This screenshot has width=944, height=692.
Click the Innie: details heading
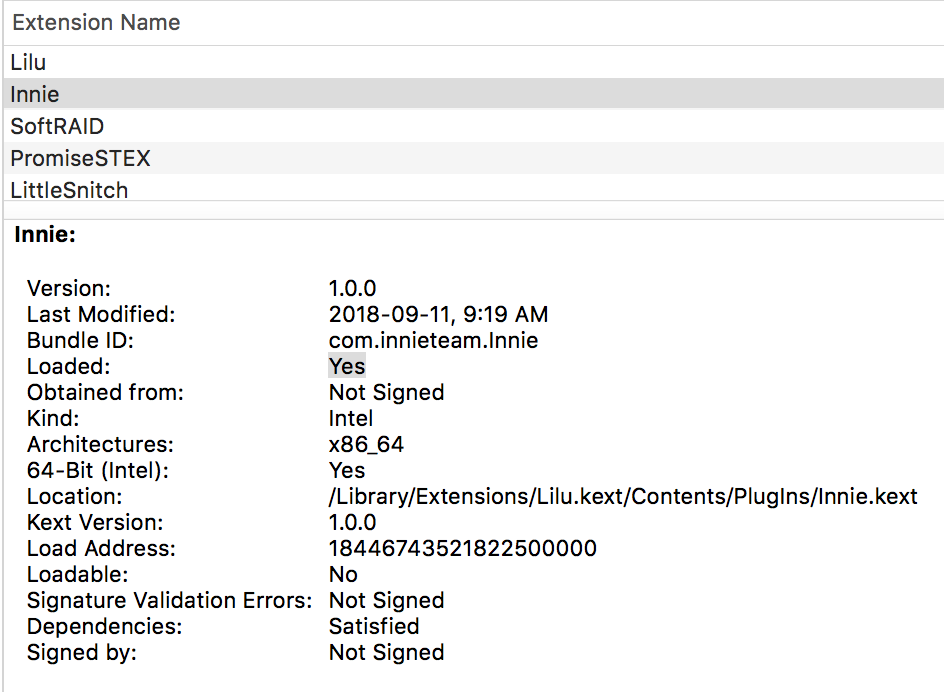coord(45,234)
